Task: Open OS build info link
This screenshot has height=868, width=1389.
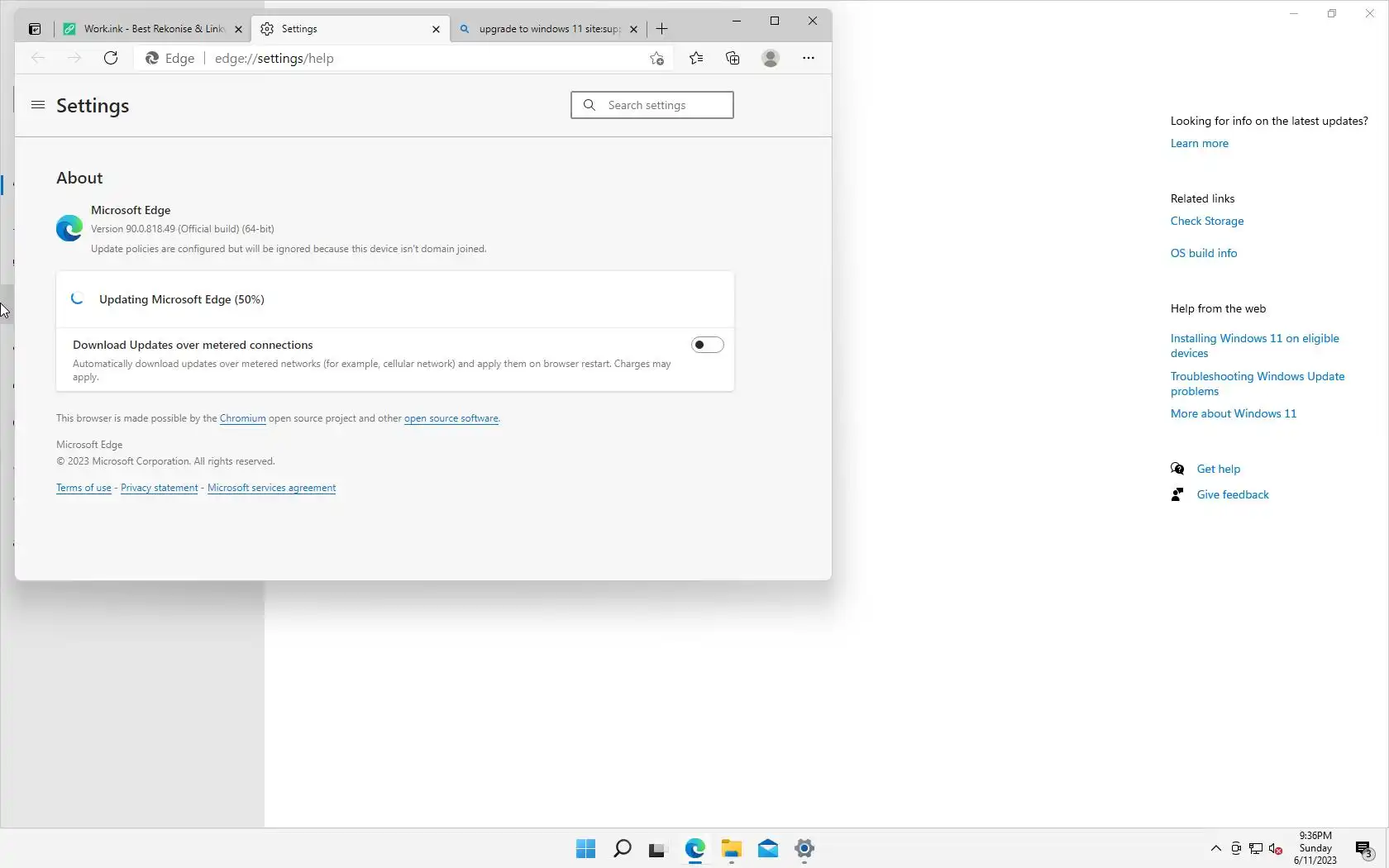Action: pos(1203,253)
